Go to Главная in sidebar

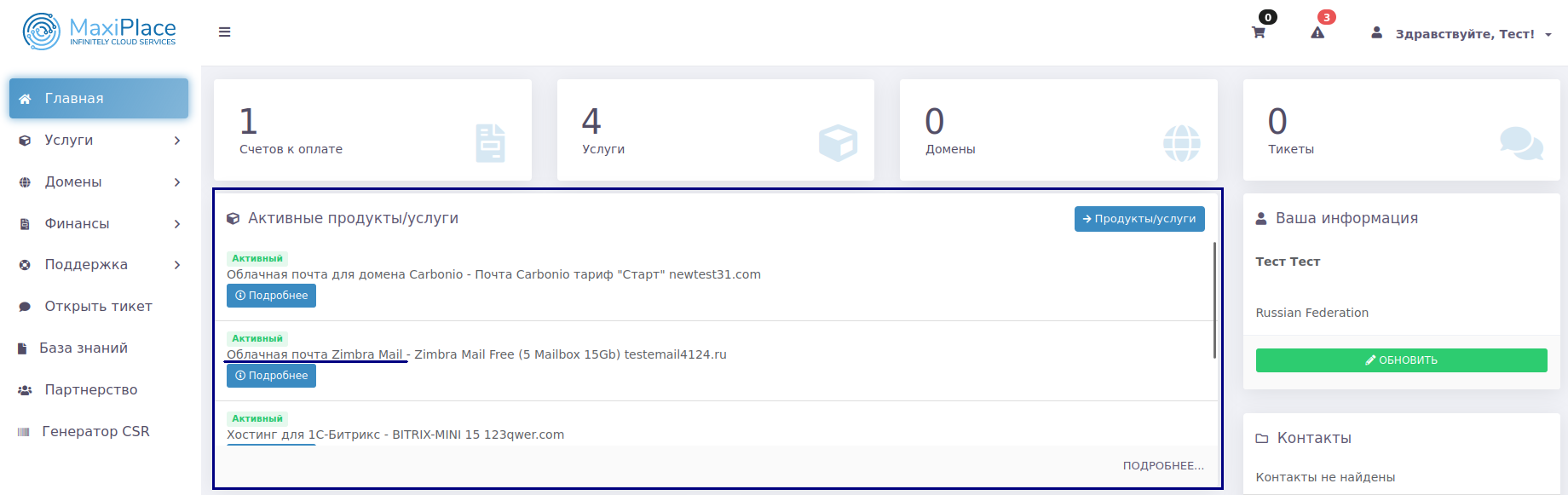pos(99,98)
